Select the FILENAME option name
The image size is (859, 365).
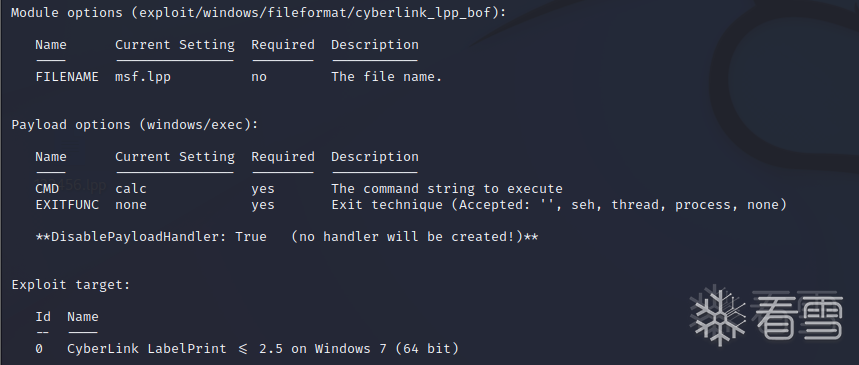67,77
